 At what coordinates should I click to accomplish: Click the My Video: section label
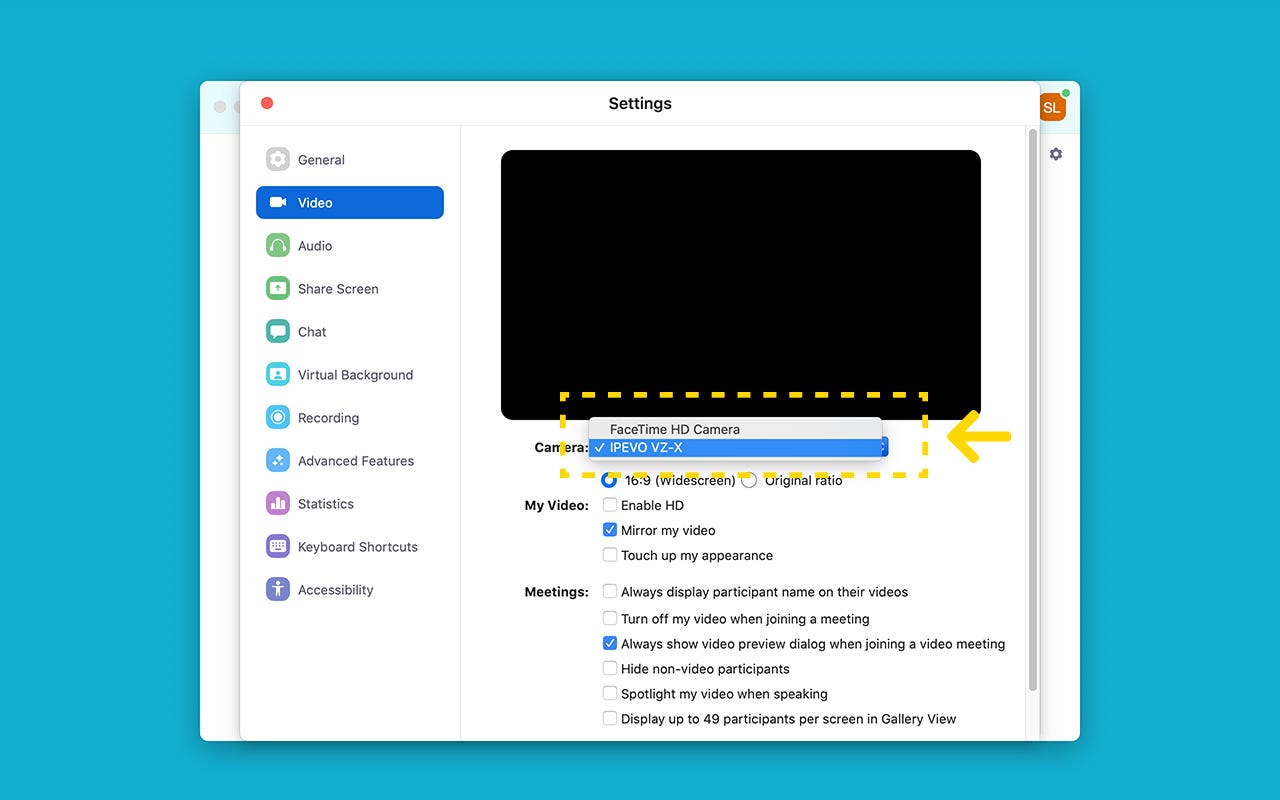click(x=557, y=505)
